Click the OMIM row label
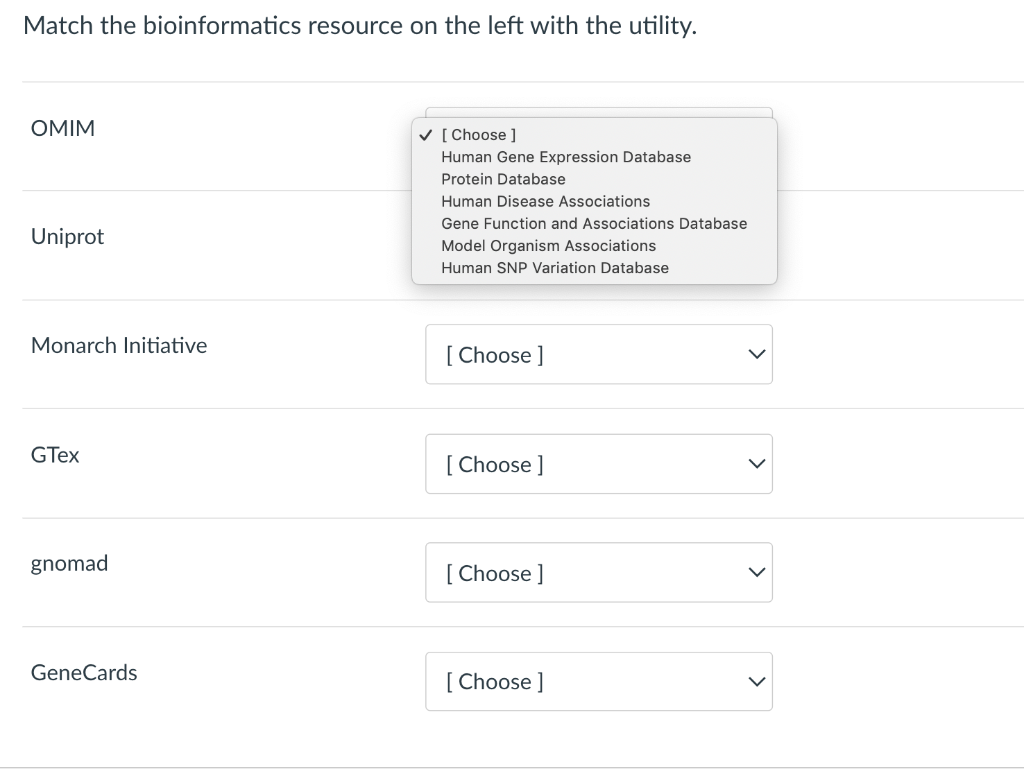Image resolution: width=1024 pixels, height=778 pixels. (x=63, y=128)
